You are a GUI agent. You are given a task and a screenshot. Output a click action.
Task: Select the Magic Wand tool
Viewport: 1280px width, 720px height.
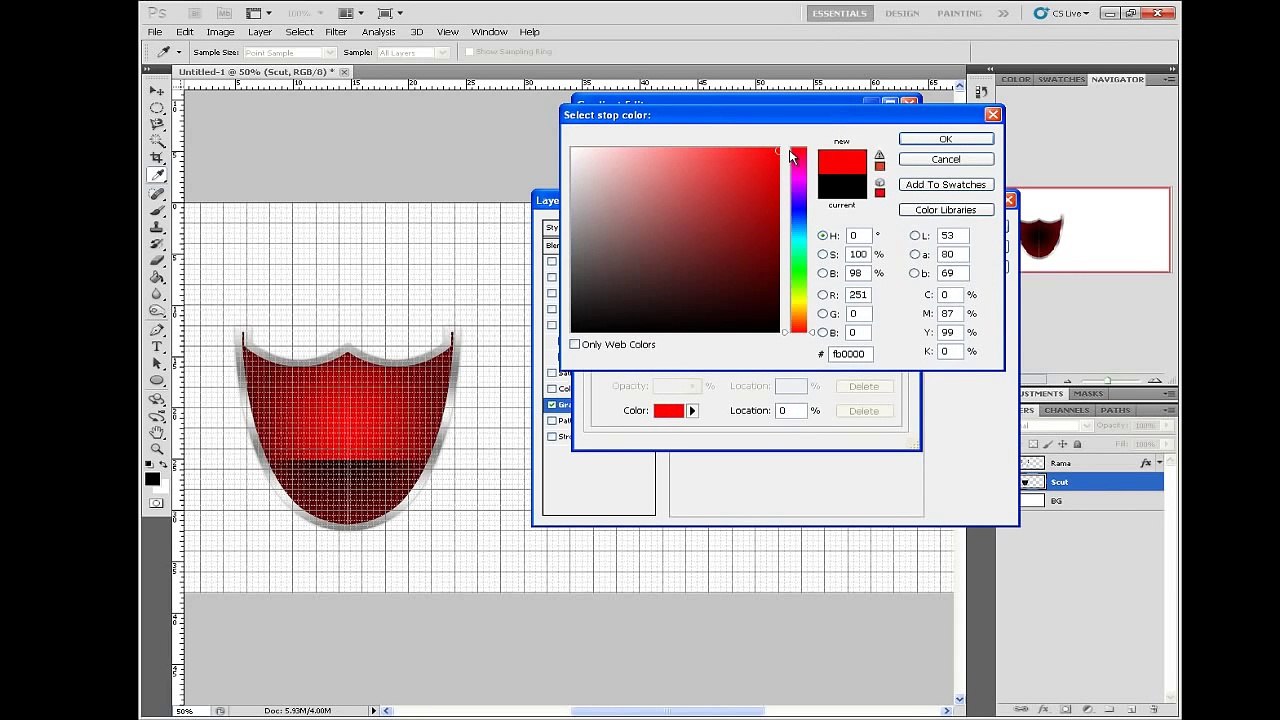[157, 142]
